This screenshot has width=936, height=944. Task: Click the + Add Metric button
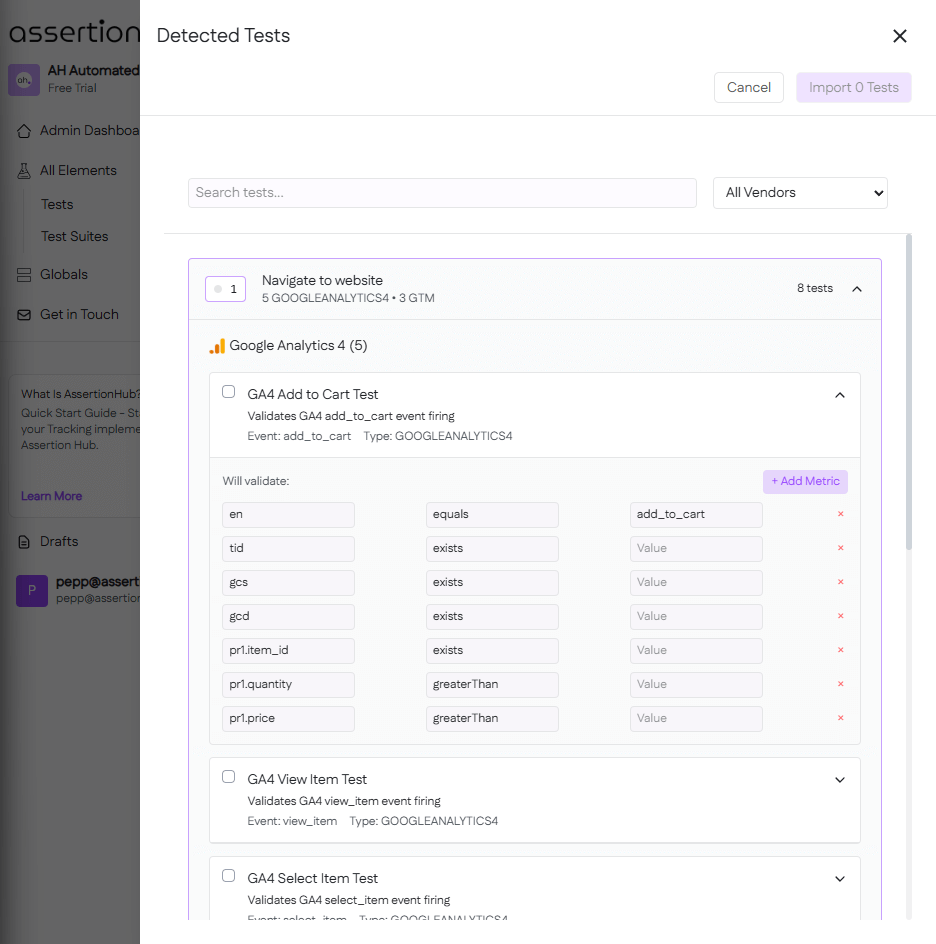(x=805, y=481)
